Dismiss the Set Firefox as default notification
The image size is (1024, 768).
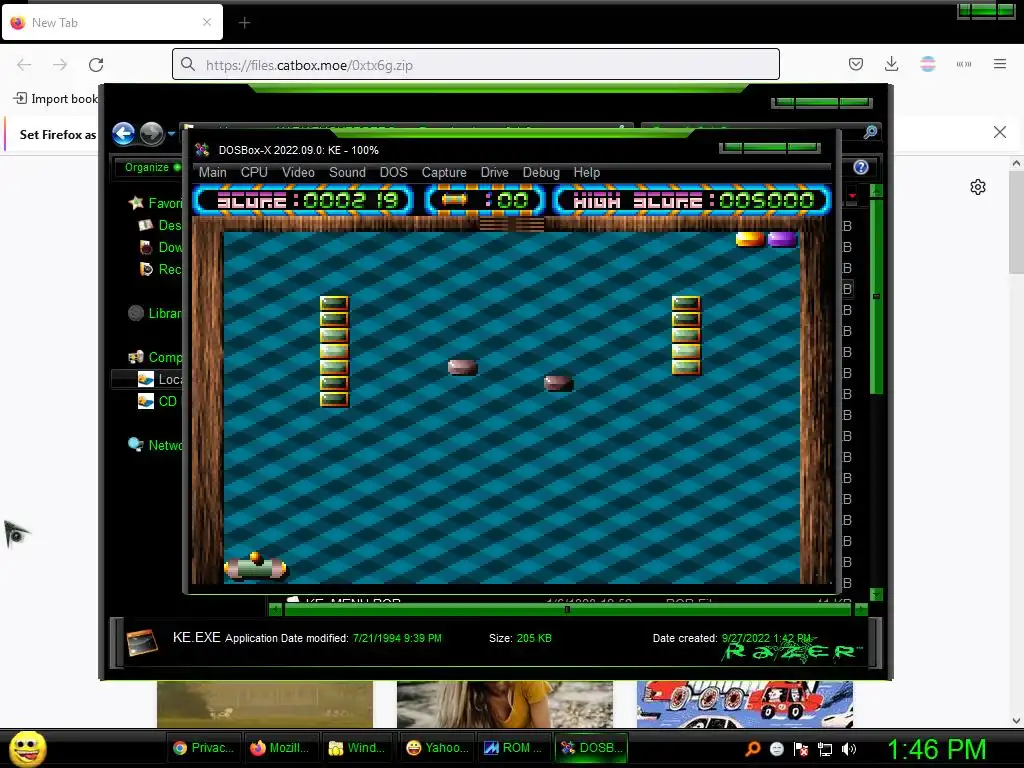(999, 132)
